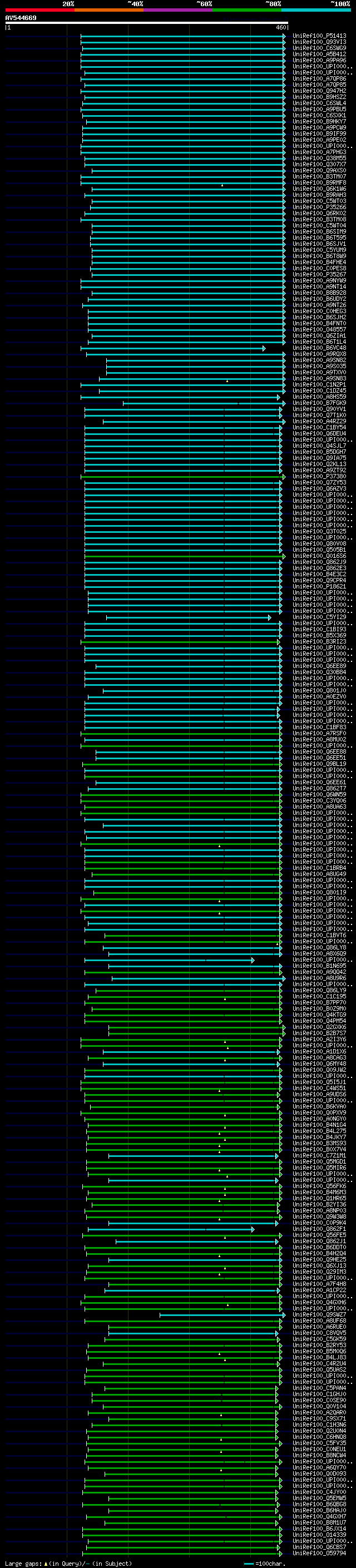Select label UniRef100_P18621
Image resolution: width=356 pixels, height=1568 pixels.
coord(319,586)
